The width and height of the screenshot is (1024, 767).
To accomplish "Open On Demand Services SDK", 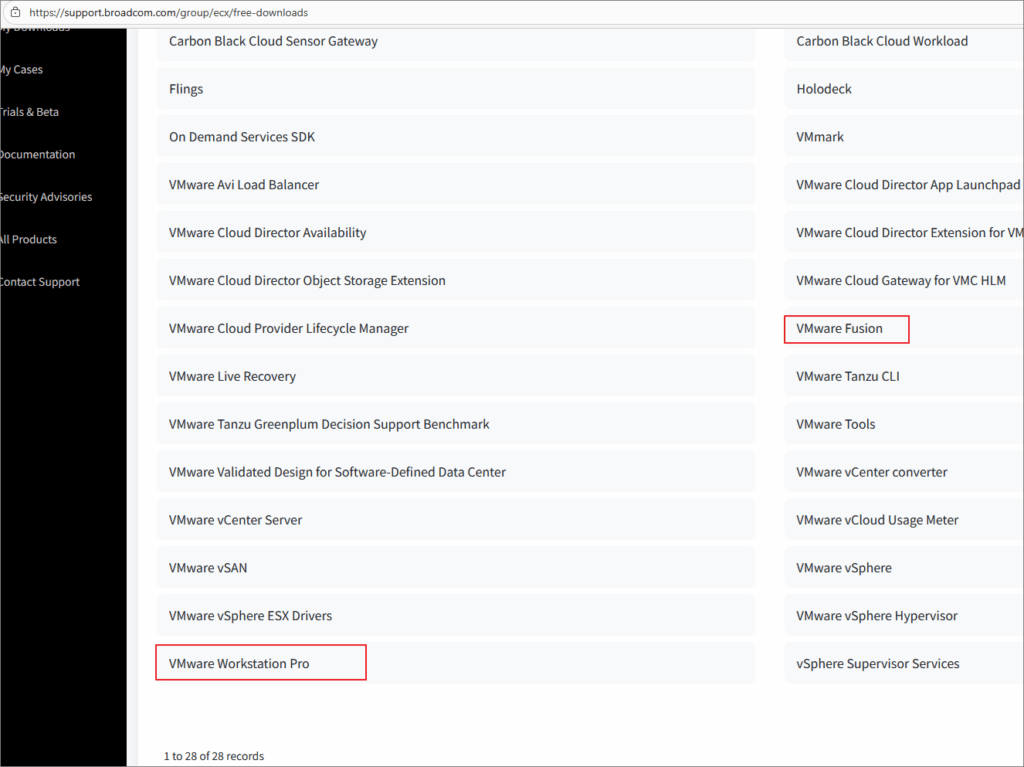I will 242,137.
